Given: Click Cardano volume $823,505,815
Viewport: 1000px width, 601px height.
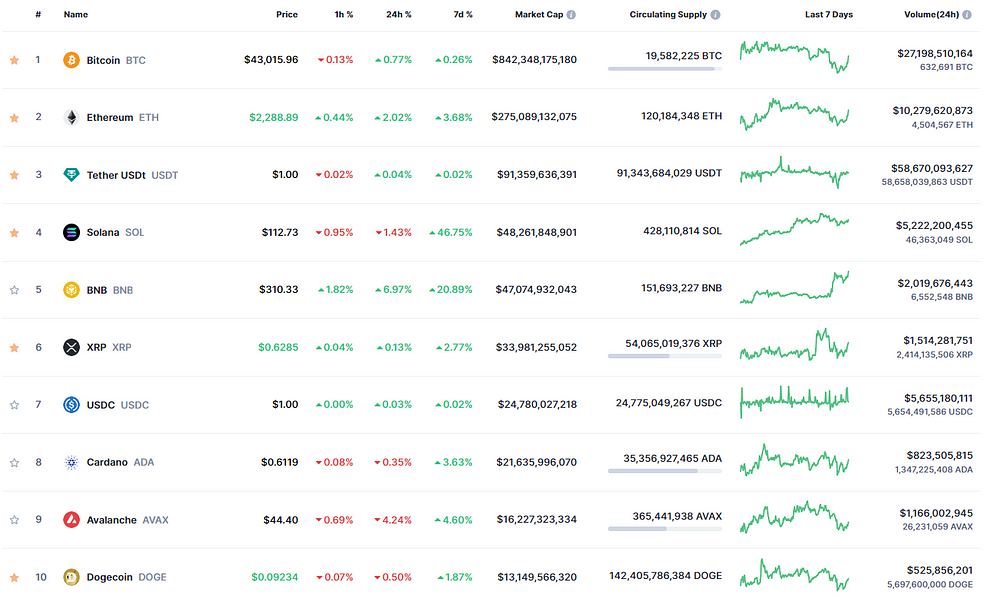Looking at the screenshot, I should click(x=940, y=456).
